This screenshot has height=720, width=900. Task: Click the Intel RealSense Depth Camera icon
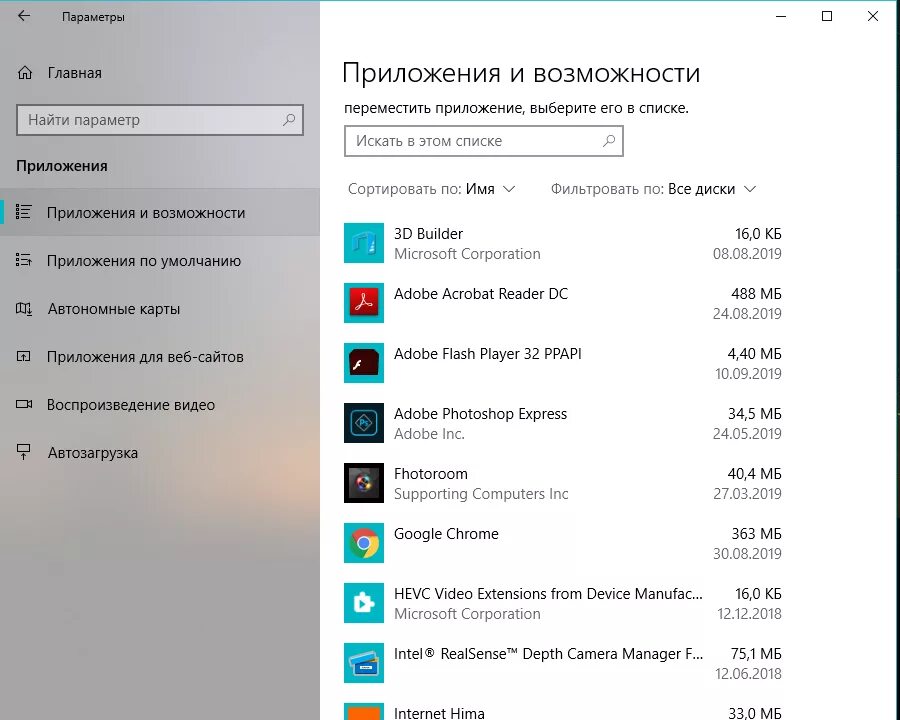(x=364, y=663)
